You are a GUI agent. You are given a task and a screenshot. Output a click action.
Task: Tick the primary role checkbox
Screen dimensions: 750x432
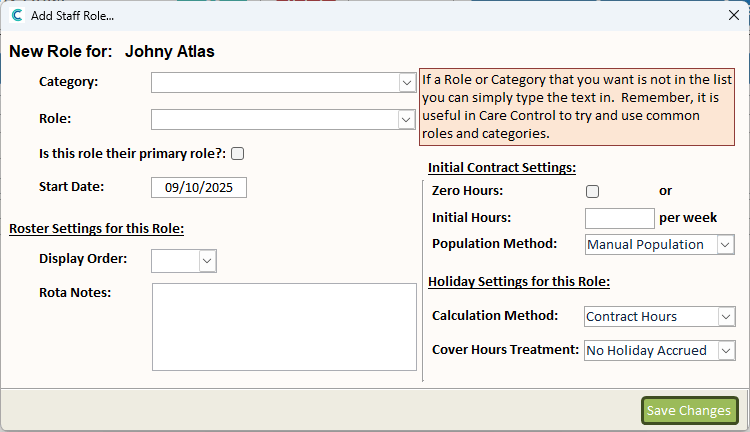pyautogui.click(x=237, y=154)
